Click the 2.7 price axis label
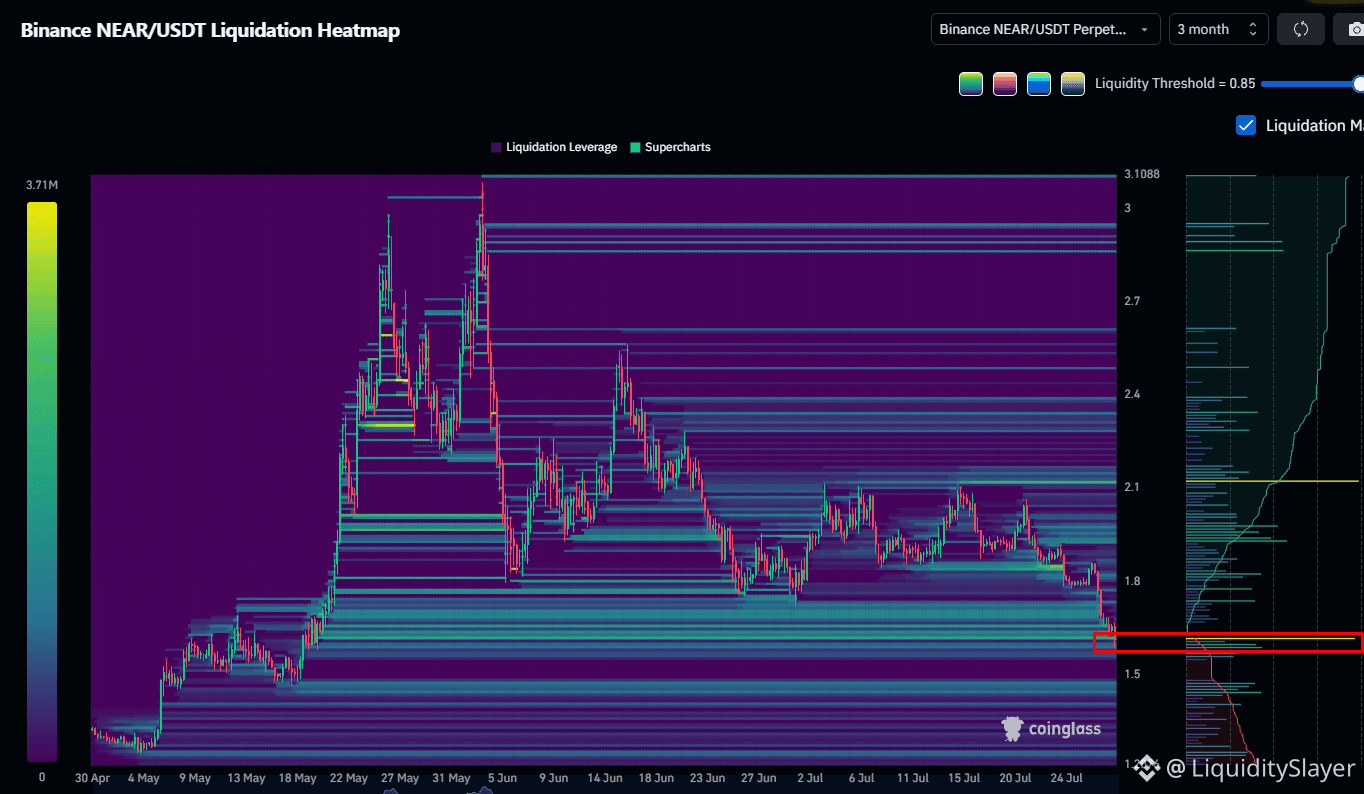The height and width of the screenshot is (794, 1364). click(x=1132, y=301)
